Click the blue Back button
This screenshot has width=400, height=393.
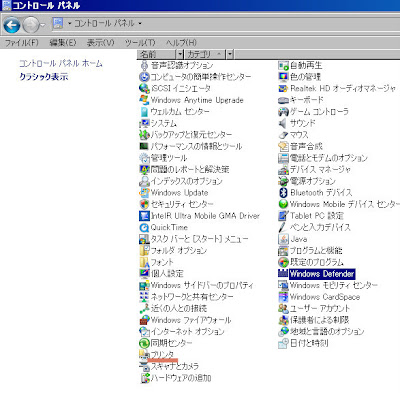(x=12, y=25)
